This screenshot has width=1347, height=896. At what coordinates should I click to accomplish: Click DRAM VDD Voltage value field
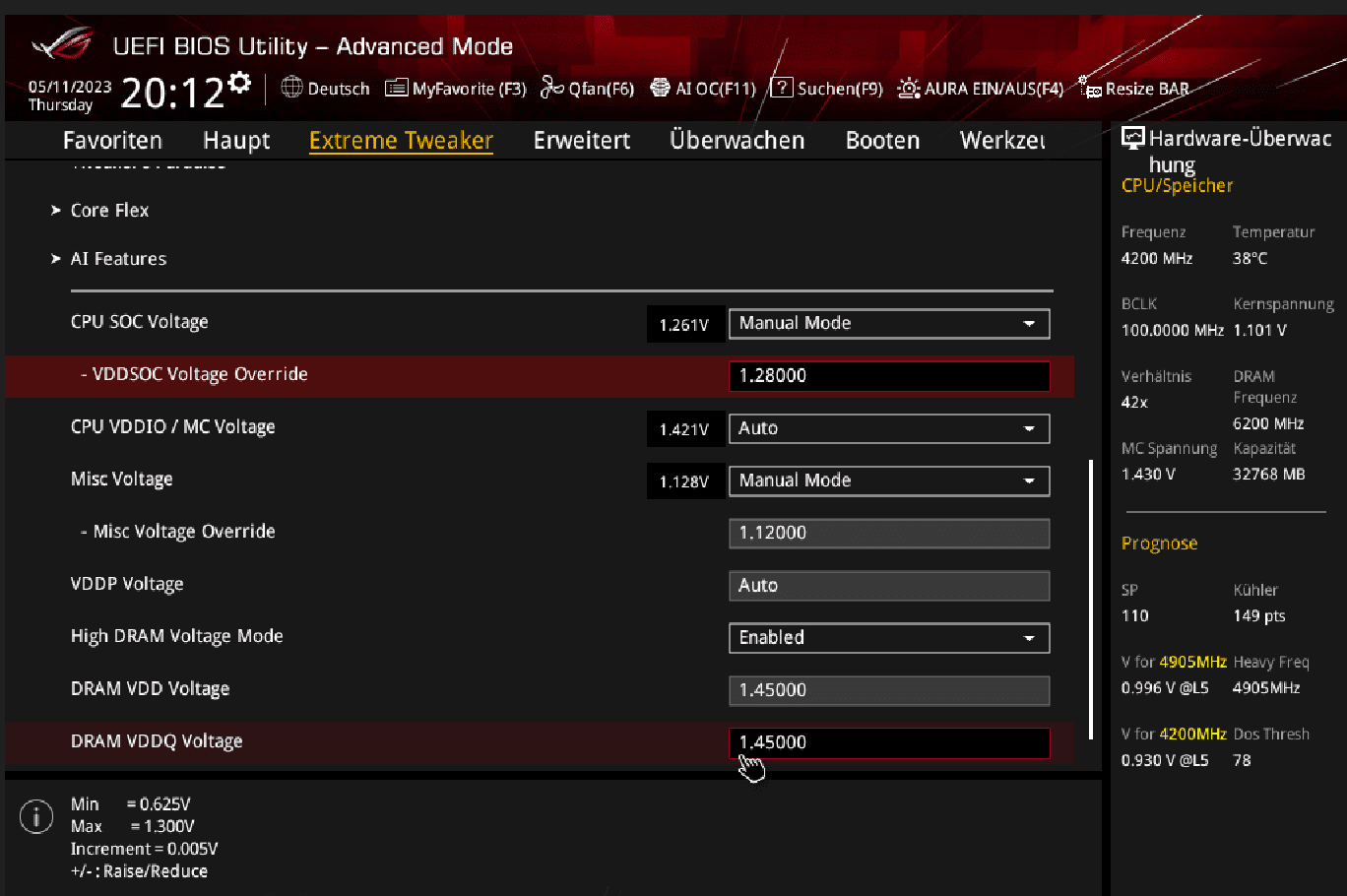click(889, 690)
